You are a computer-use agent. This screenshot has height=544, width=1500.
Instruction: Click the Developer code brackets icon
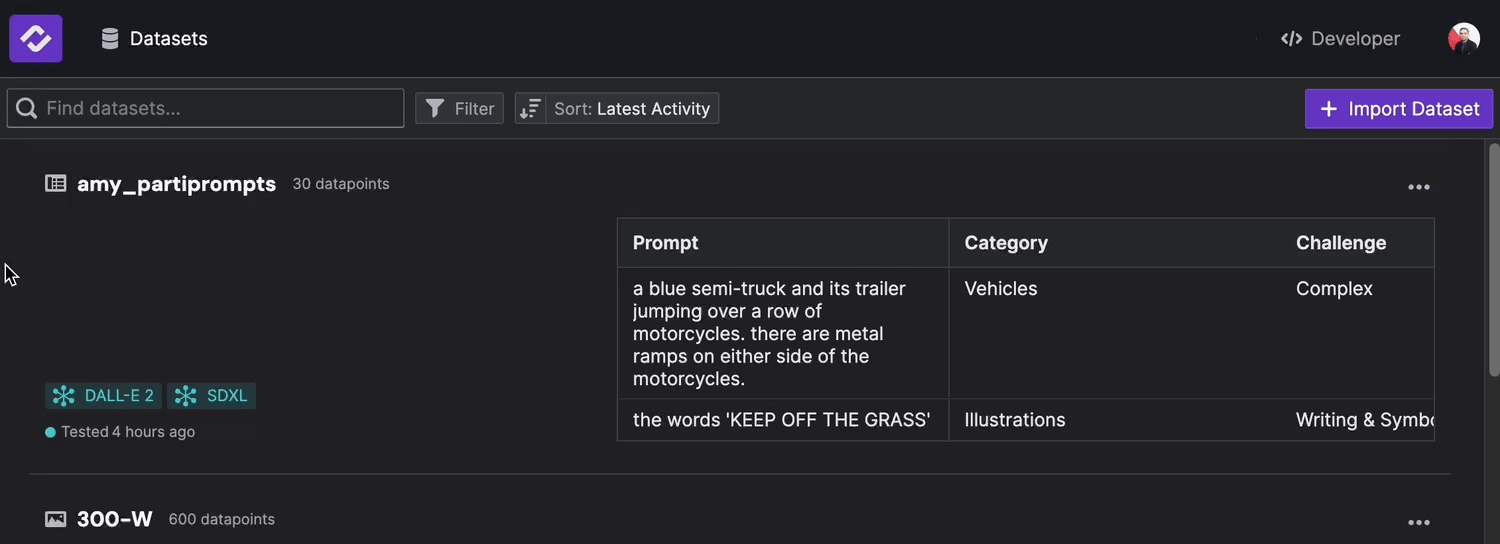pos(1291,39)
